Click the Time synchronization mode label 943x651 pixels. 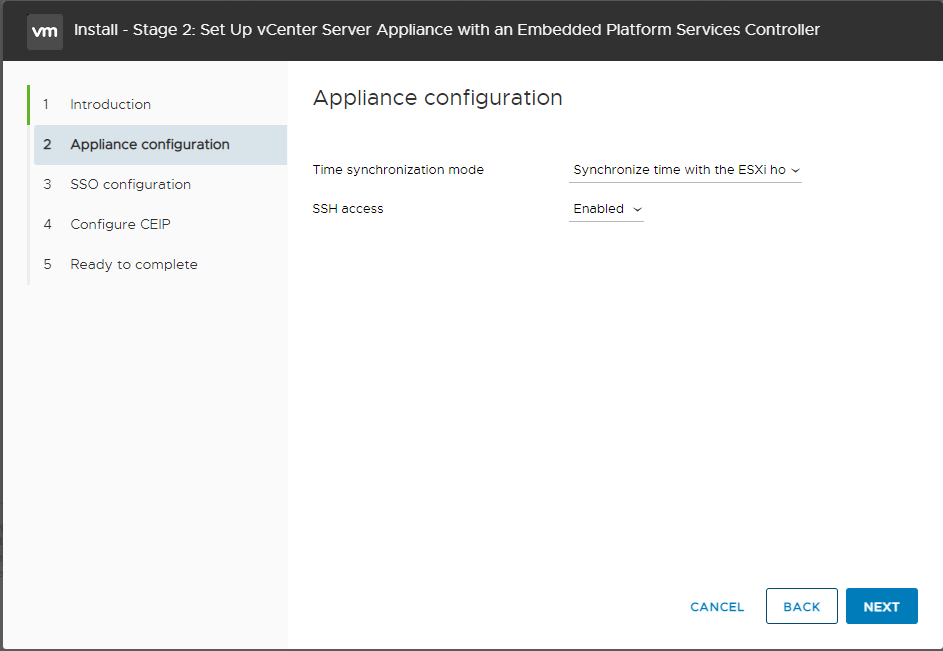pos(398,170)
